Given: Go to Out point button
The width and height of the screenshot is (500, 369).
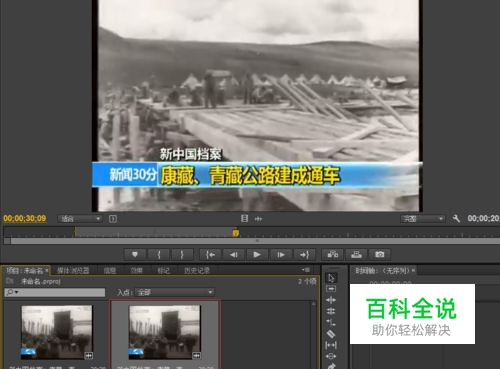Looking at the screenshot, I should 304,255.
